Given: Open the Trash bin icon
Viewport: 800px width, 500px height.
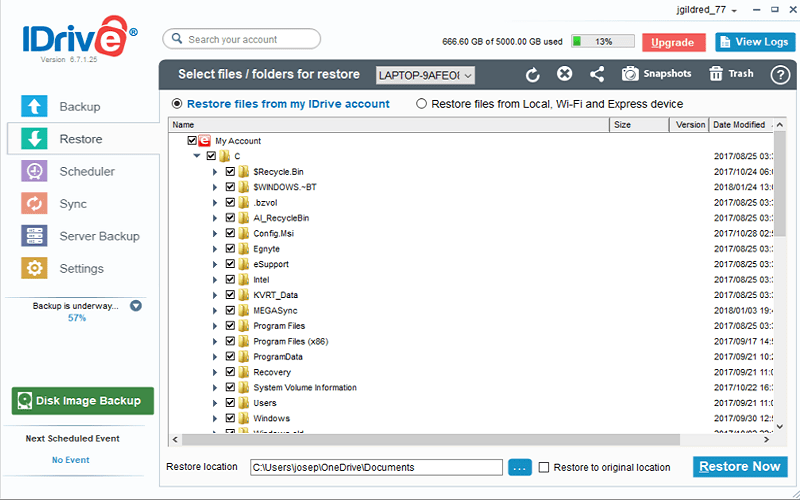Looking at the screenshot, I should click(x=716, y=74).
